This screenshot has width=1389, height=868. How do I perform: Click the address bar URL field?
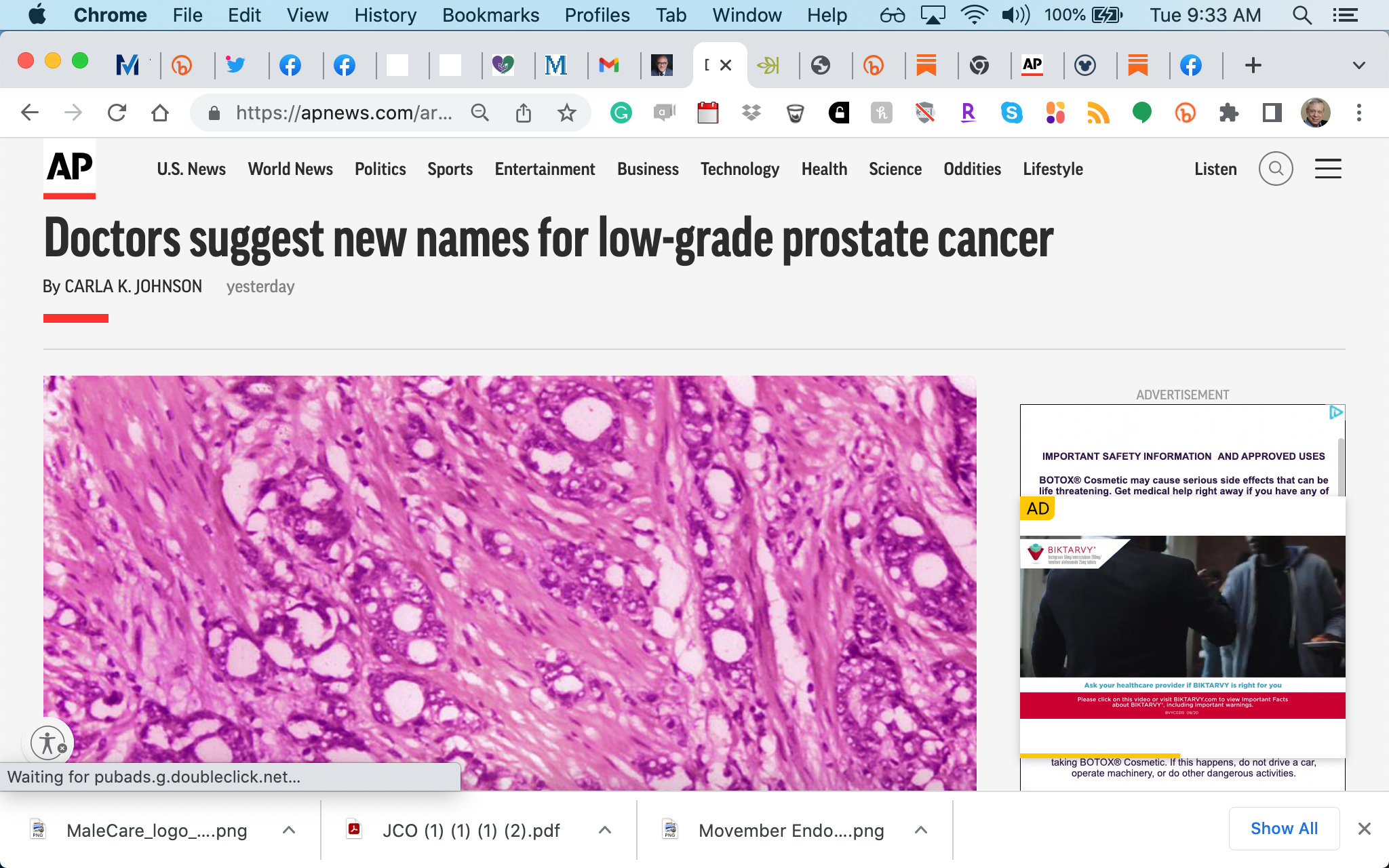(343, 113)
